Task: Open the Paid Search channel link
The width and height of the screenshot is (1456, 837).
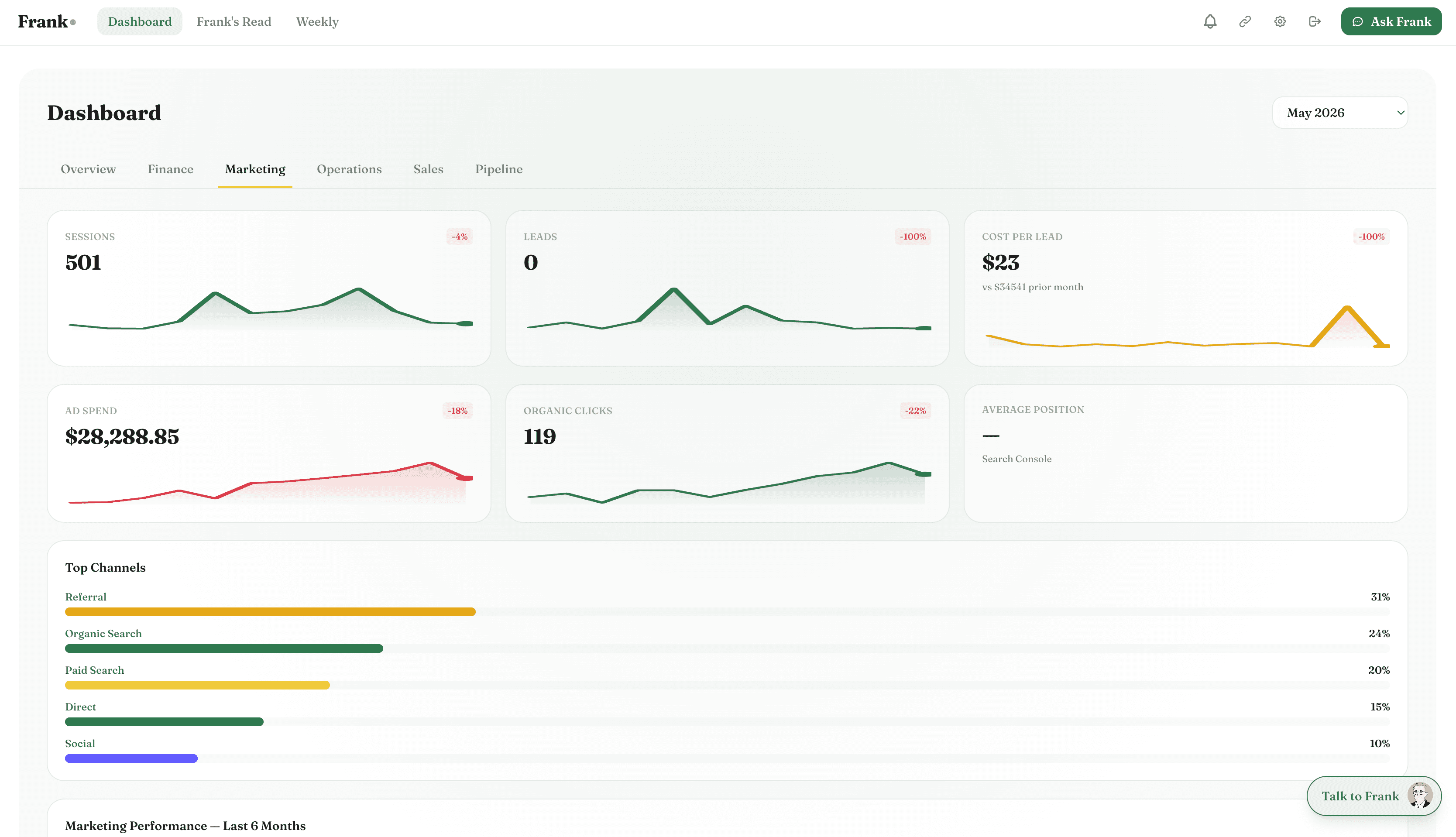Action: [x=95, y=670]
